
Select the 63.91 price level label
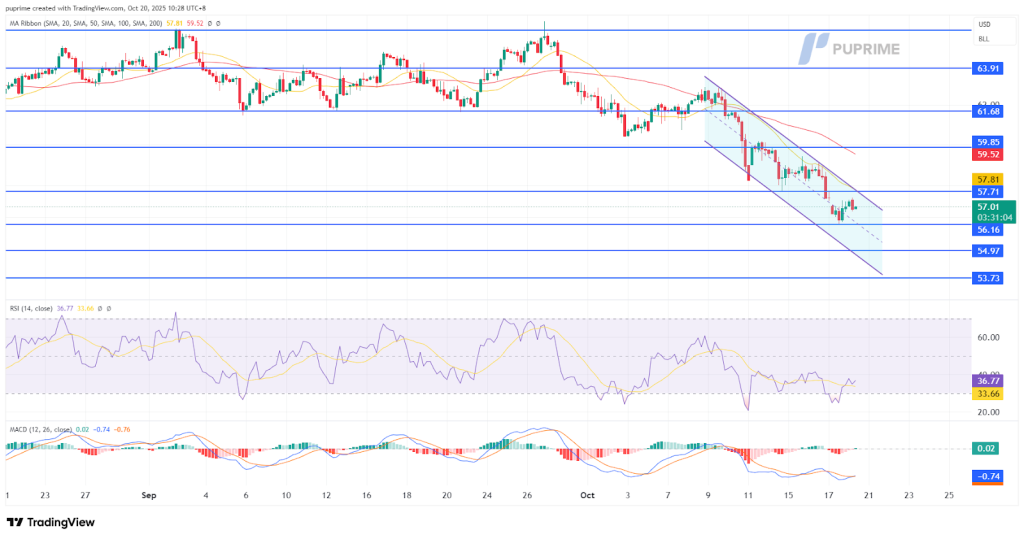point(987,69)
